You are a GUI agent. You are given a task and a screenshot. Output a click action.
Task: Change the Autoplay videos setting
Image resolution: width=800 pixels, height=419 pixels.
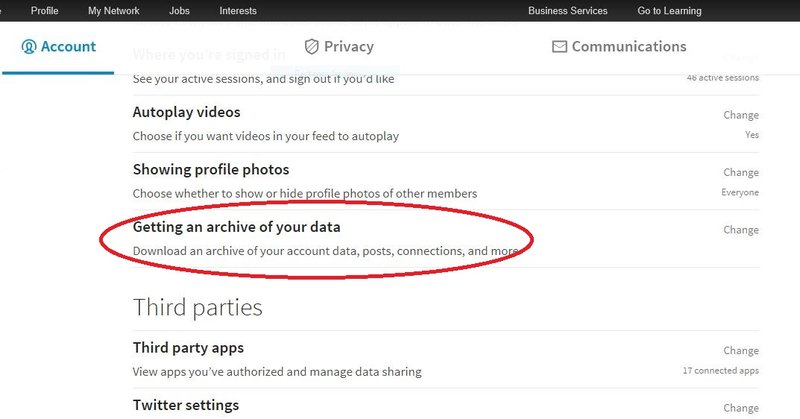[741, 115]
